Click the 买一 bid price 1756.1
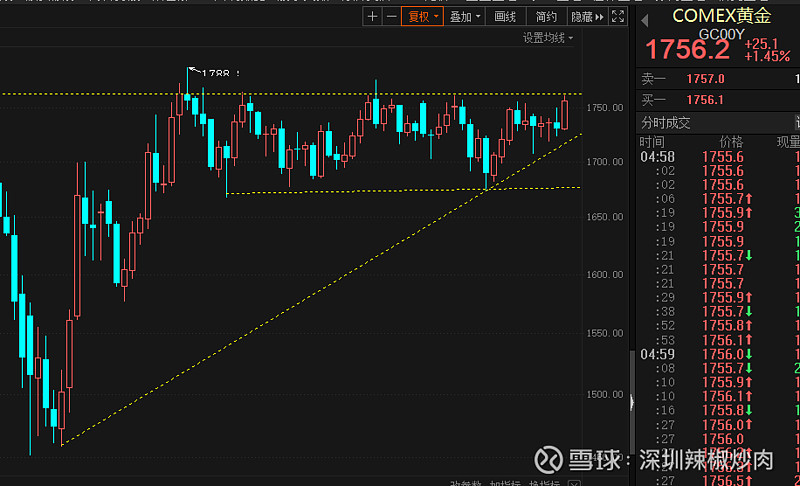The image size is (800, 486). point(705,100)
